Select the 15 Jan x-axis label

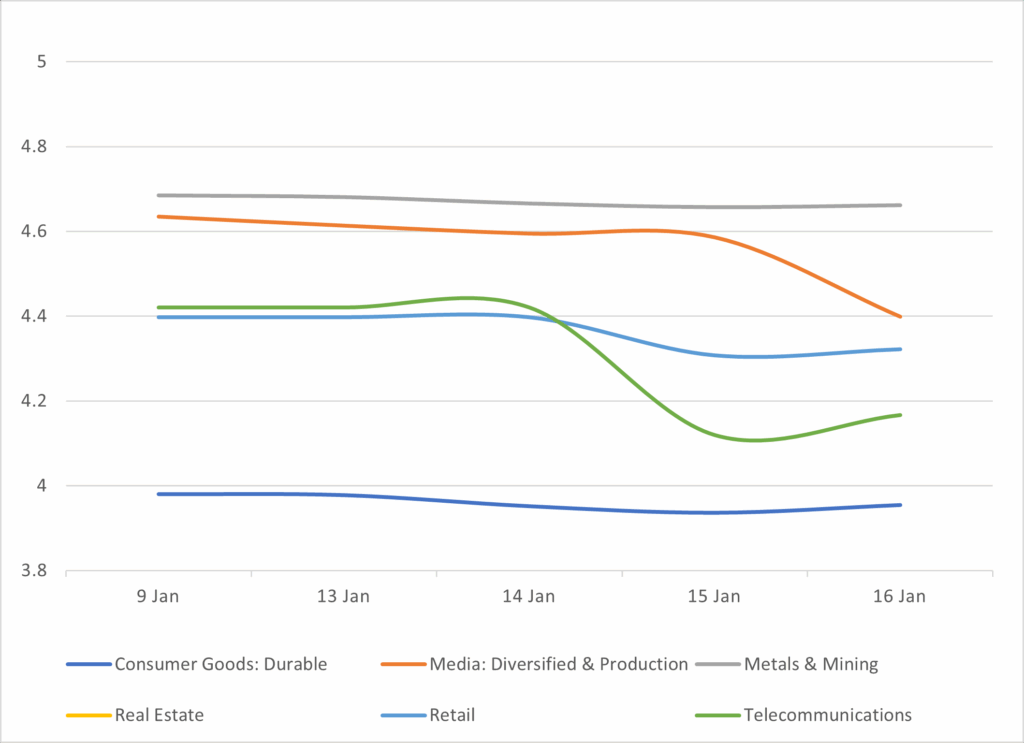(x=714, y=597)
